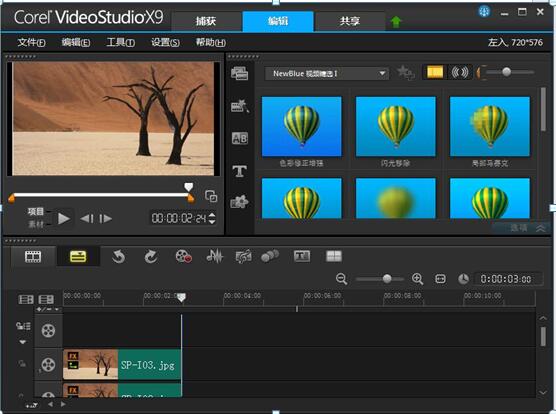The height and width of the screenshot is (414, 556).
Task: Open Record/Capture option icon
Action: pos(184,256)
